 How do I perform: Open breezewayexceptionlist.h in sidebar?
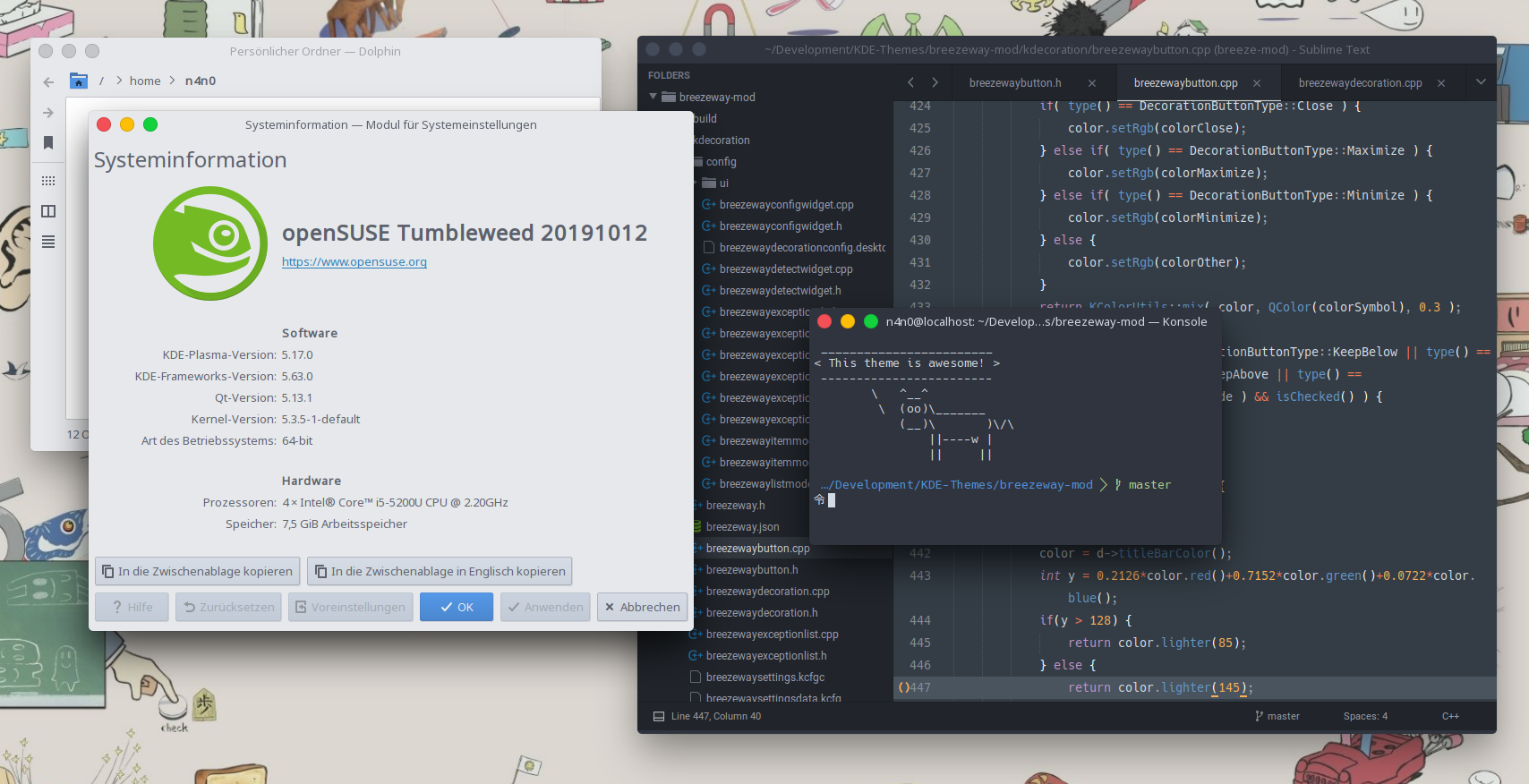coord(766,656)
